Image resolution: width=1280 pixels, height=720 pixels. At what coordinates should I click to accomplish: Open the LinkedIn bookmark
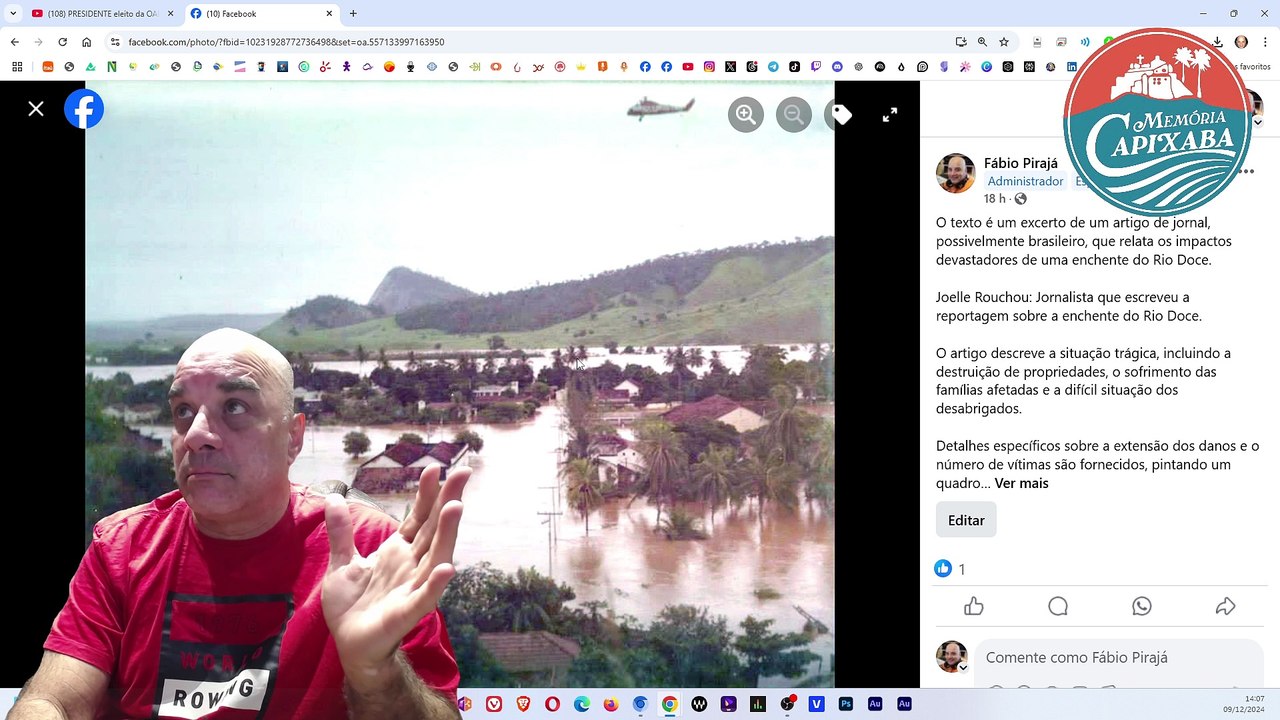(x=1071, y=67)
